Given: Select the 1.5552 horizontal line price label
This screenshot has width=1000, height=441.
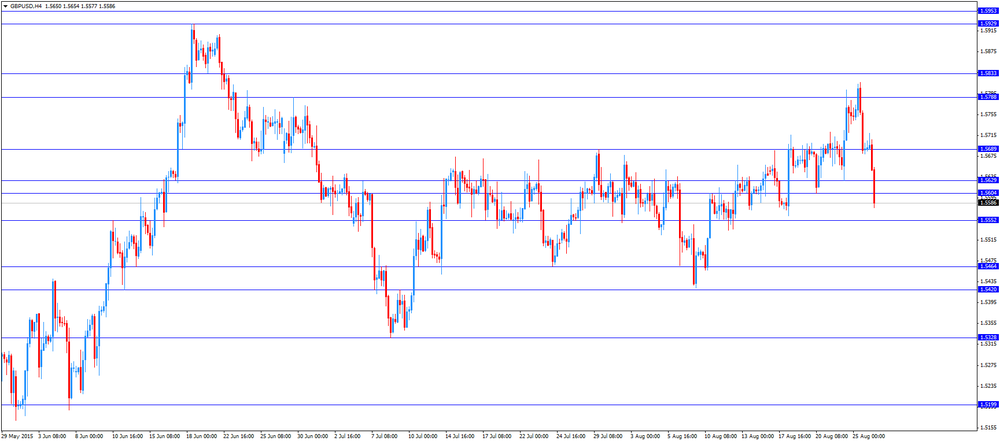Looking at the screenshot, I should tap(987, 220).
